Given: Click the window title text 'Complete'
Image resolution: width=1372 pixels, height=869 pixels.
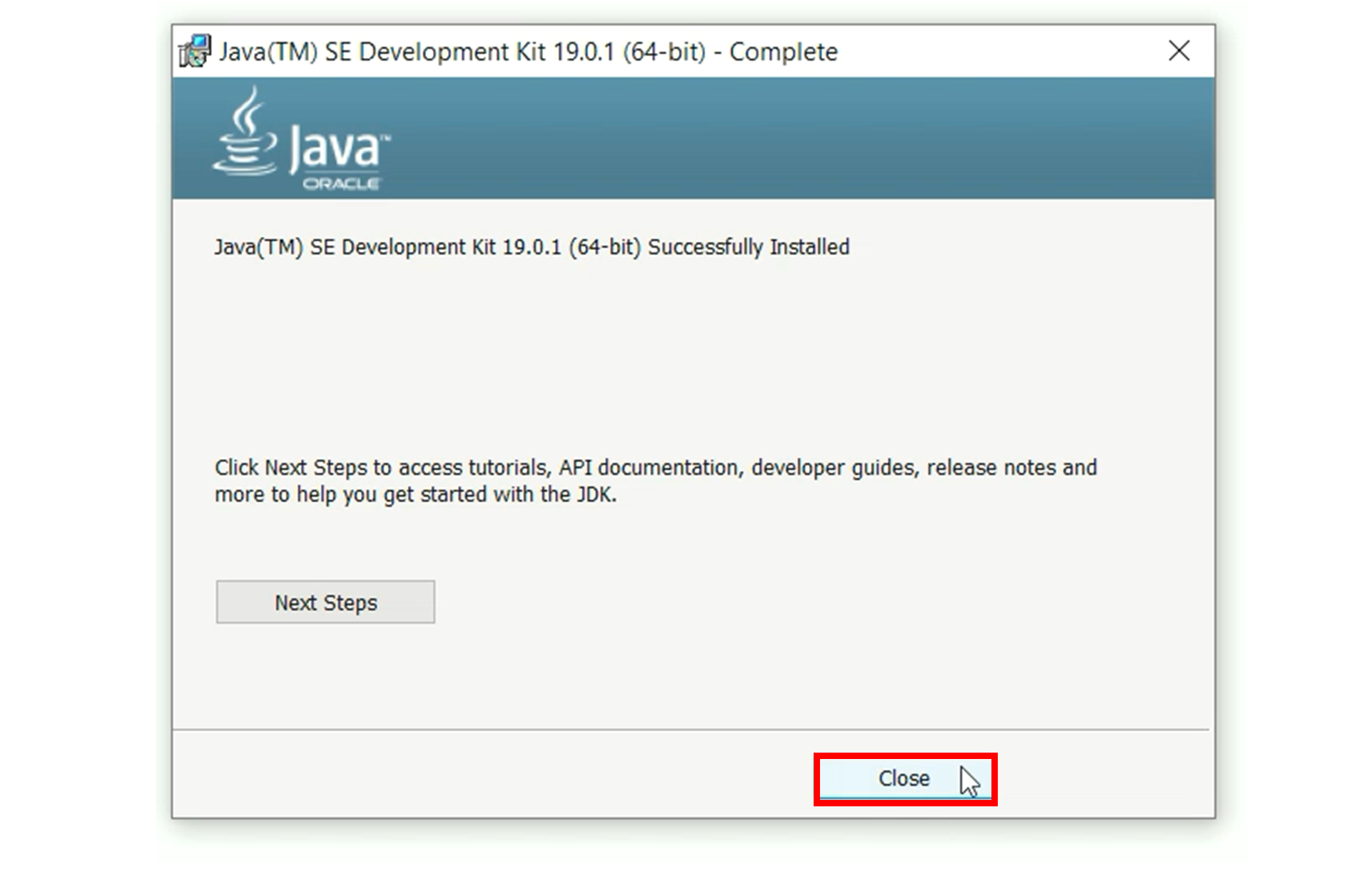Looking at the screenshot, I should (783, 52).
